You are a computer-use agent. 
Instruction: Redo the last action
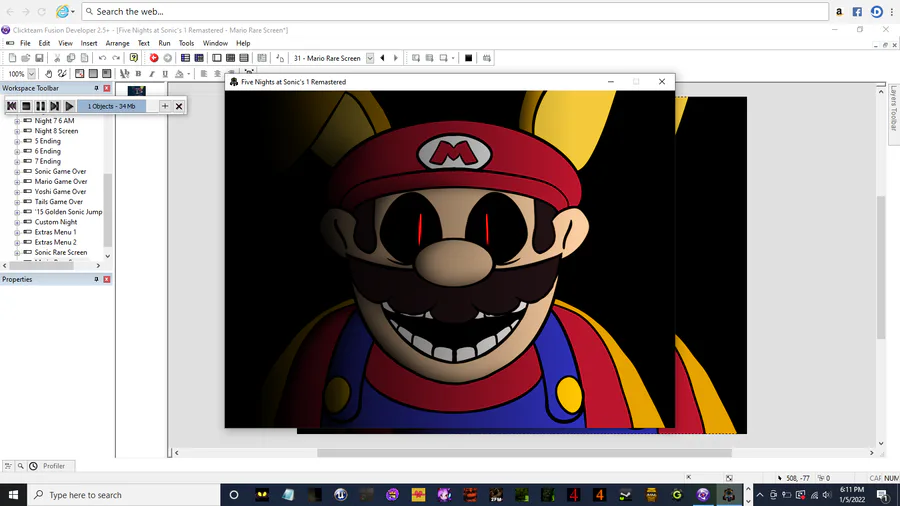(116, 58)
